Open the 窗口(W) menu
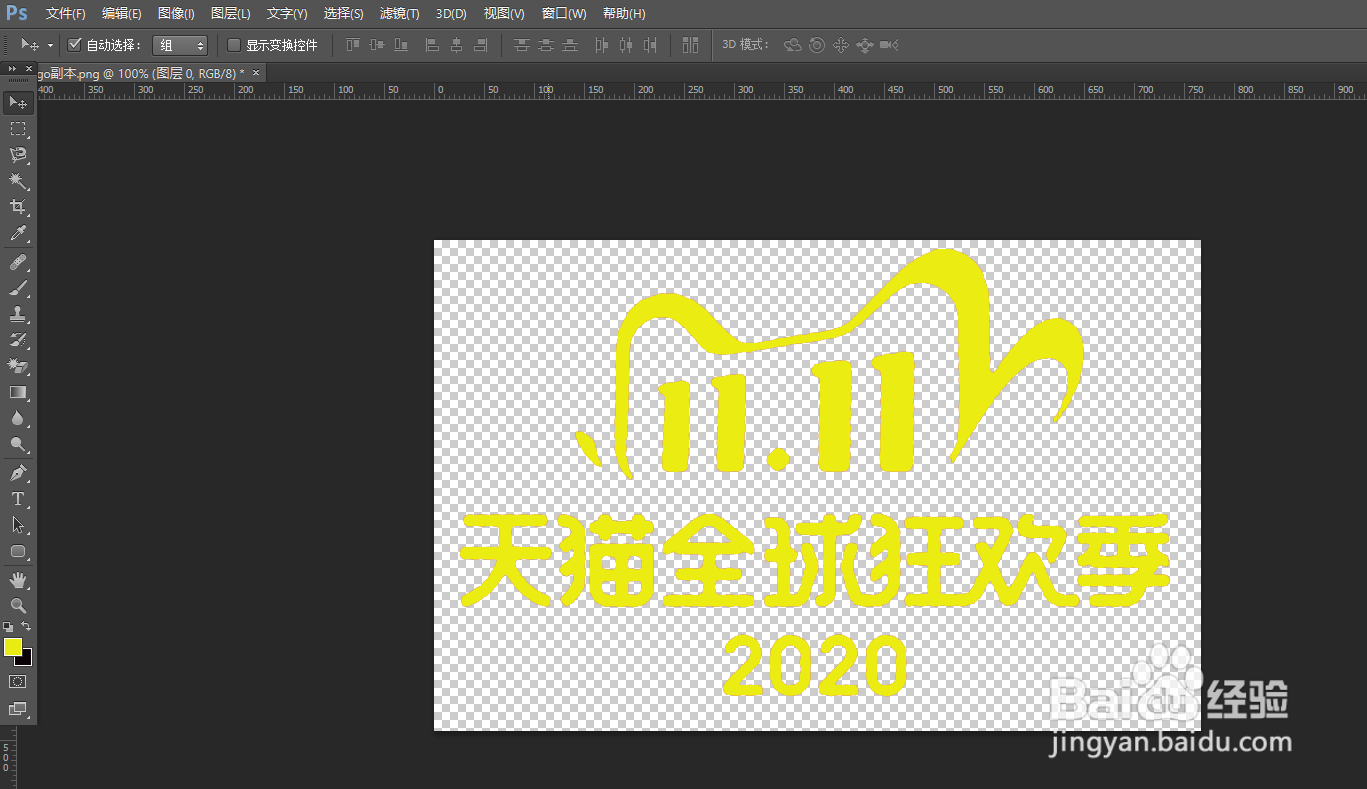This screenshot has height=789, width=1367. pyautogui.click(x=564, y=14)
